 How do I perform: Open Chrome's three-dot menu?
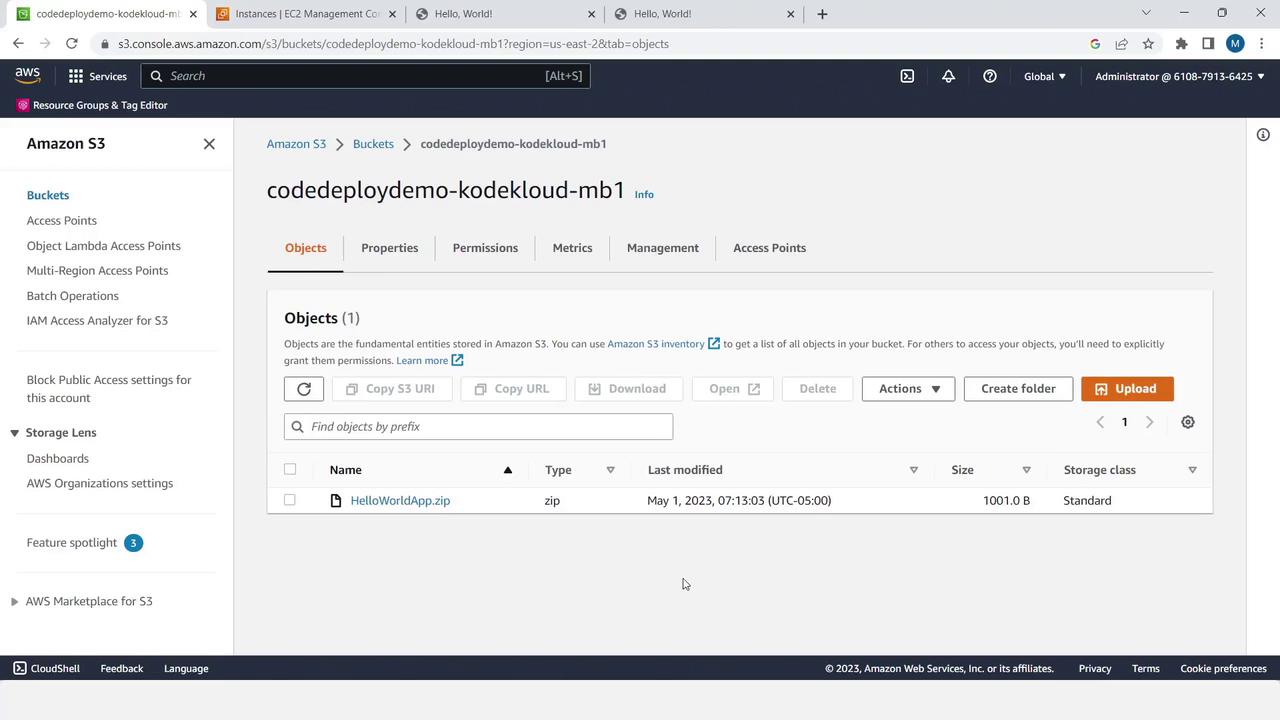1261,44
